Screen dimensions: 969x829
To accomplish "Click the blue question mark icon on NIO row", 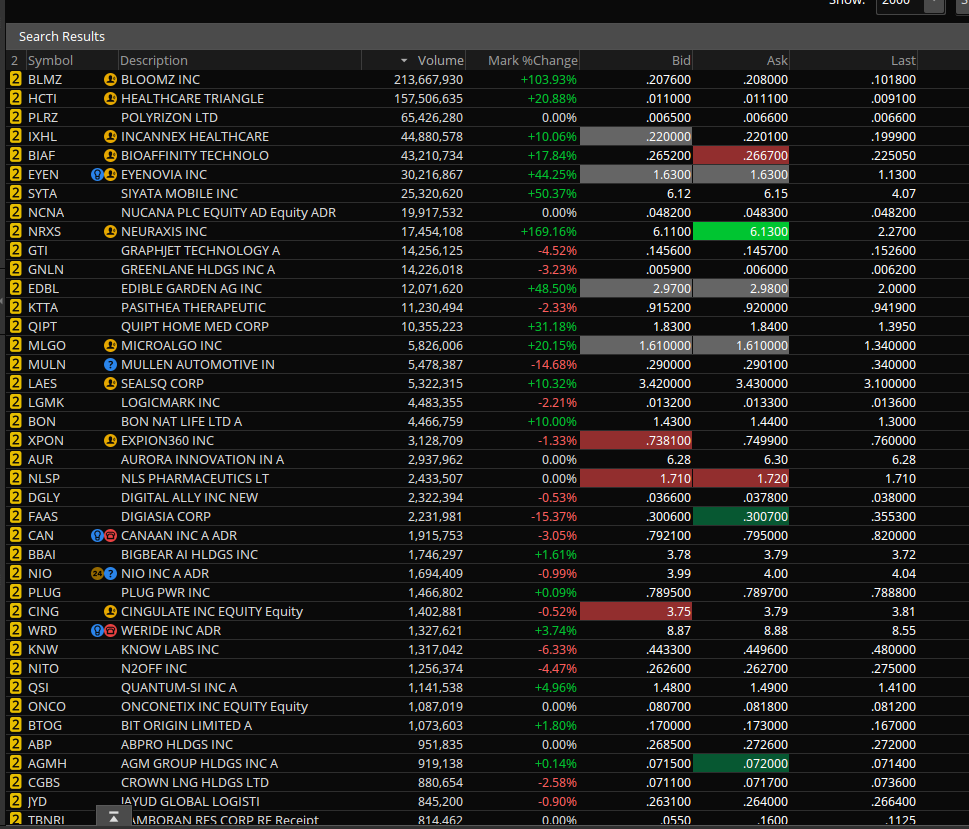I will tap(110, 573).
